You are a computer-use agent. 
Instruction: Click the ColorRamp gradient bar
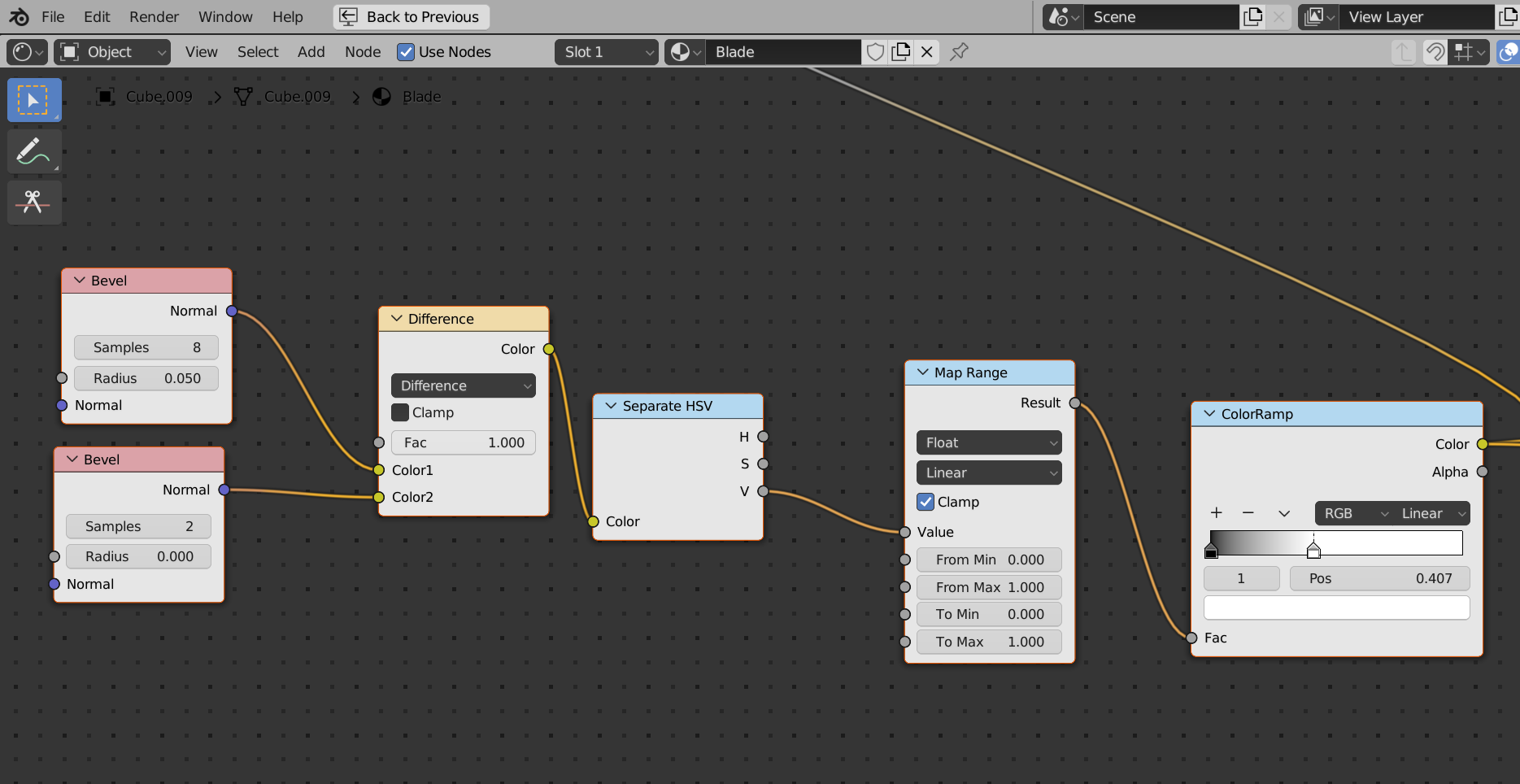[1336, 542]
